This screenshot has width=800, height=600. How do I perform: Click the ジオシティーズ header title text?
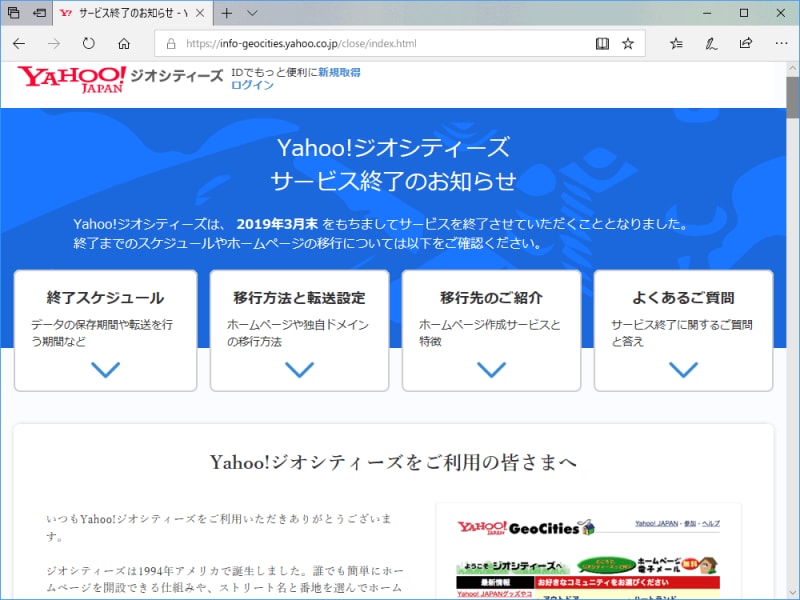click(177, 76)
